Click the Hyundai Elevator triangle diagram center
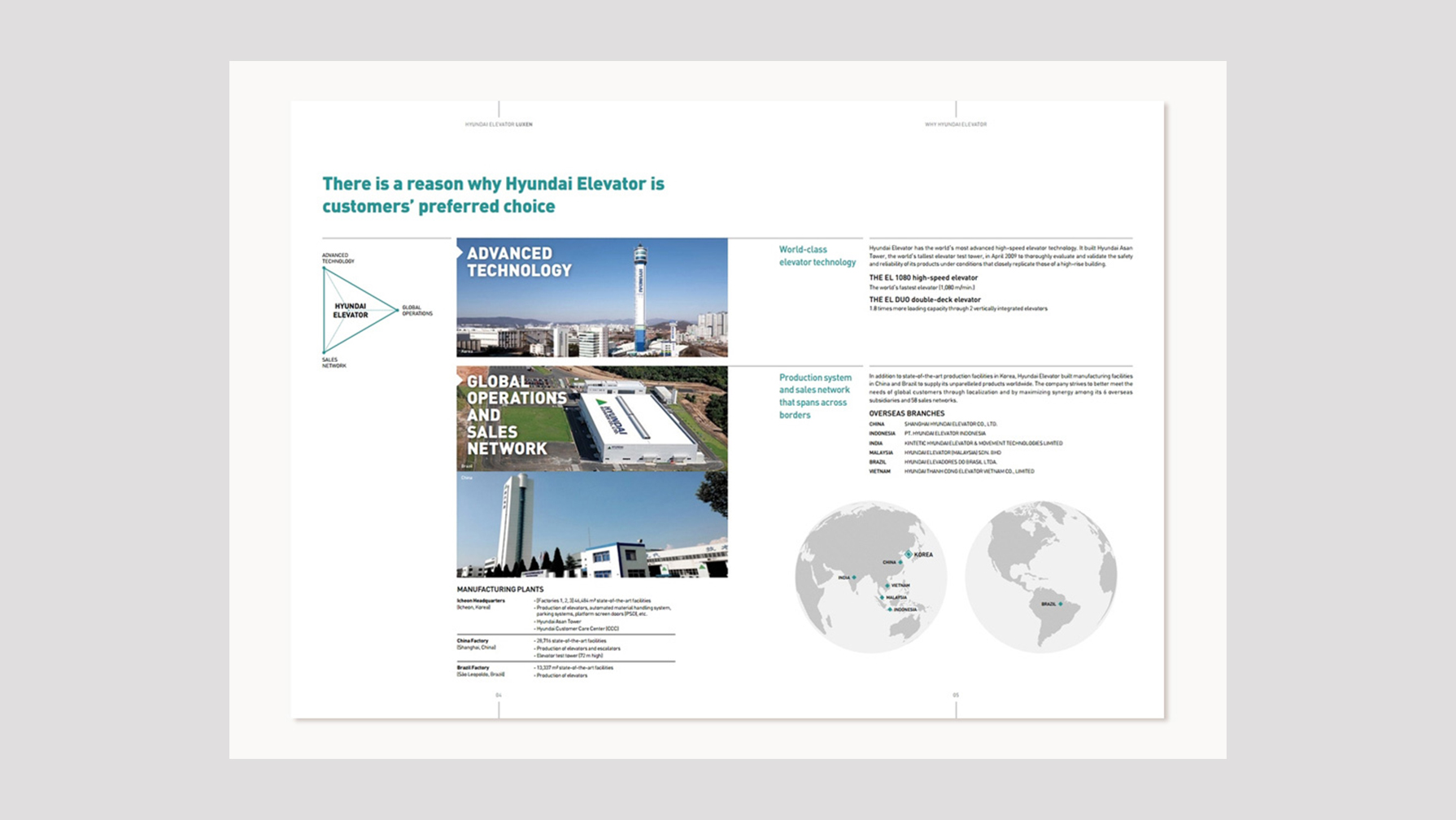 [351, 311]
